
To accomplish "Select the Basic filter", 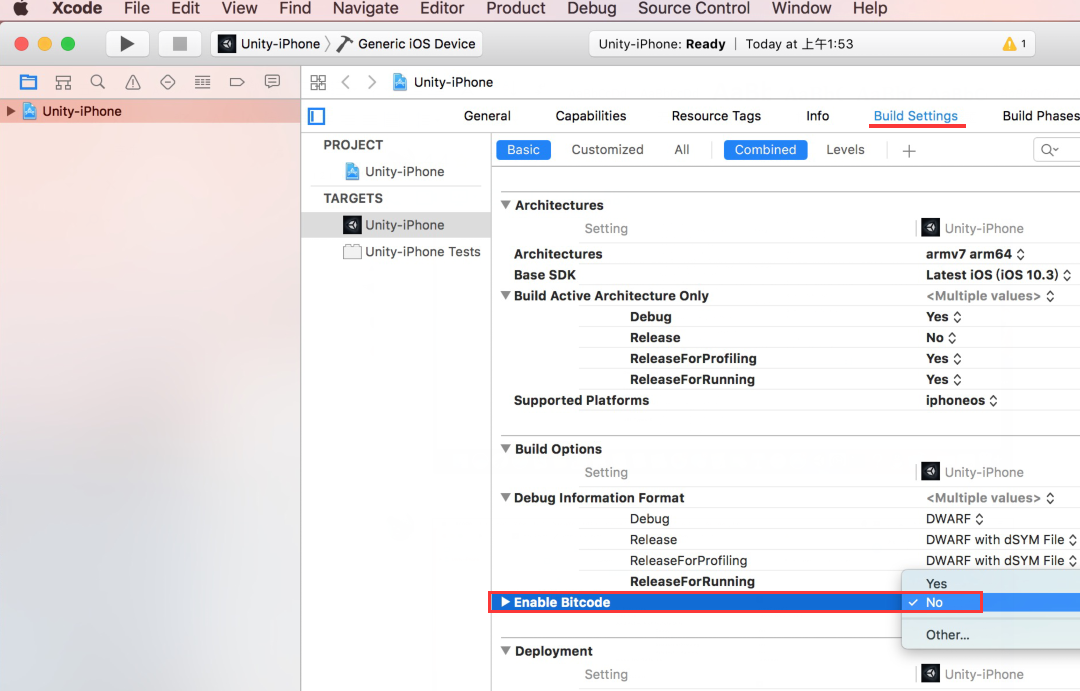I will [523, 149].
